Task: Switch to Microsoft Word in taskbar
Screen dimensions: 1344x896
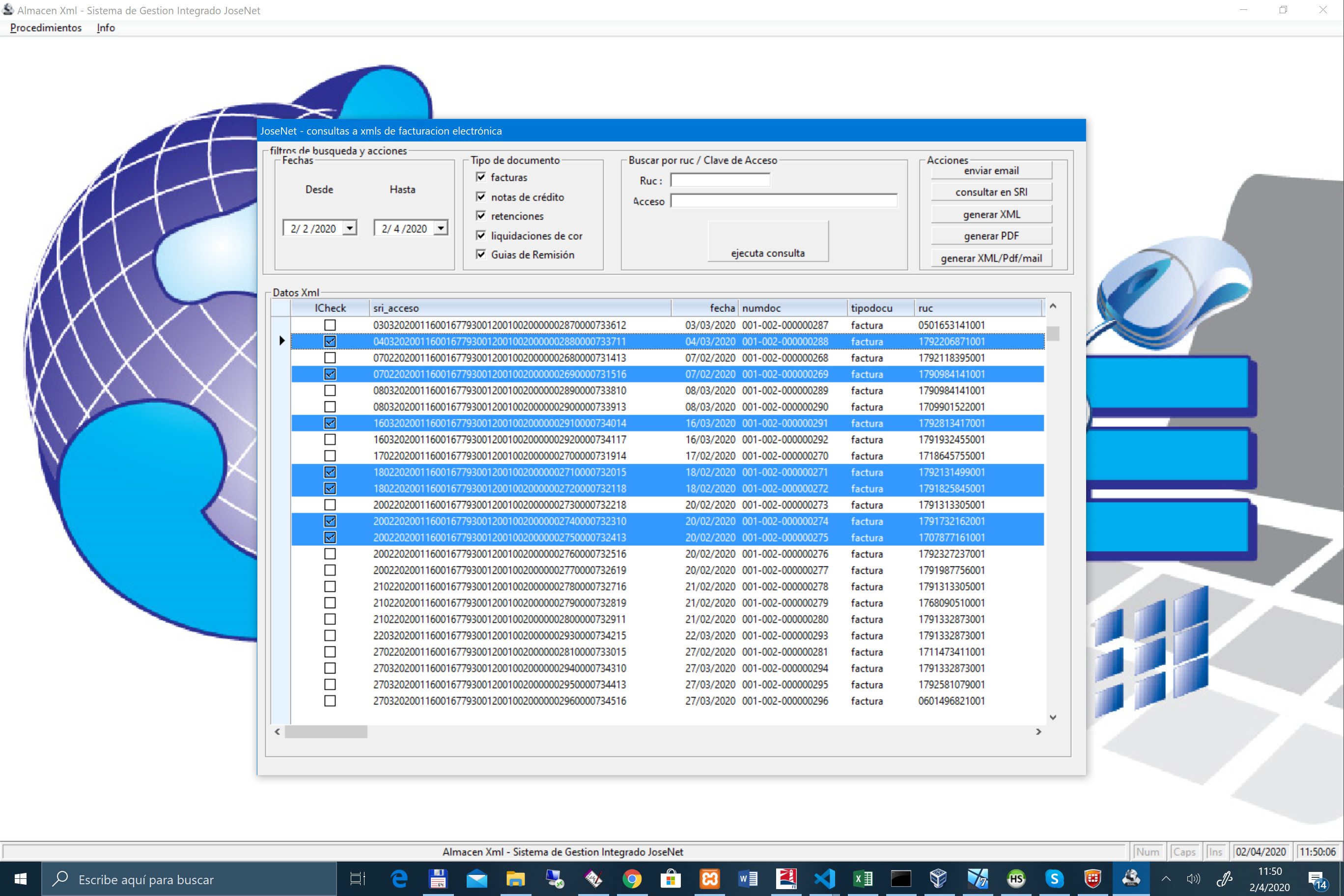Action: pos(749,879)
